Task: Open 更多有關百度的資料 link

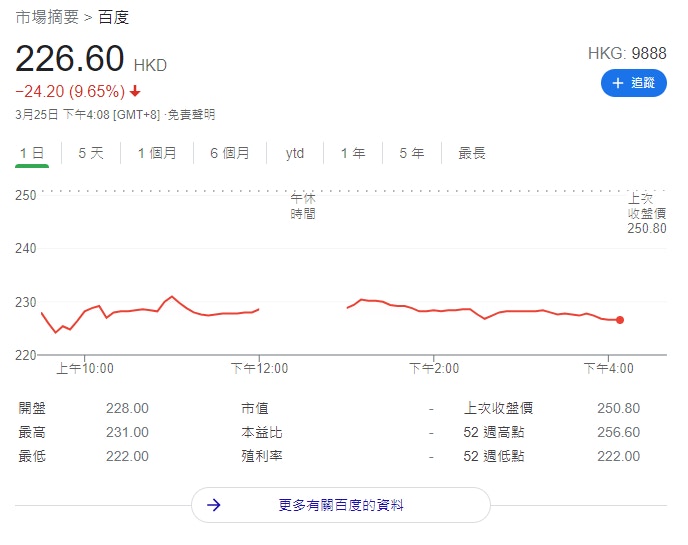Action: pyautogui.click(x=341, y=505)
